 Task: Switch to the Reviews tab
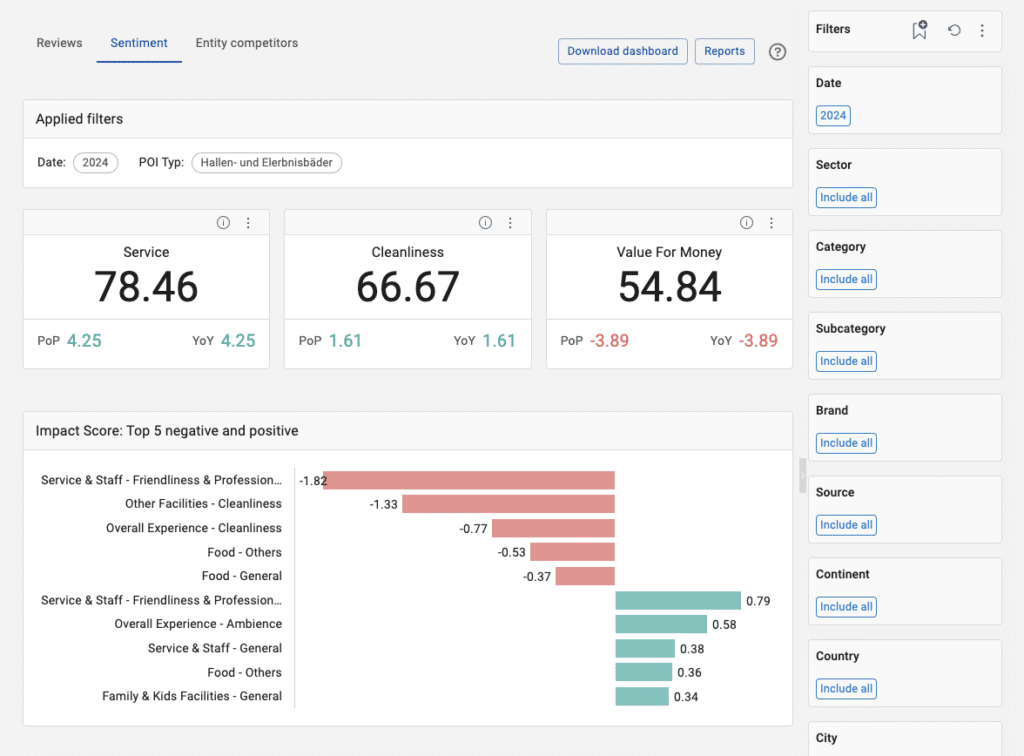coord(59,43)
